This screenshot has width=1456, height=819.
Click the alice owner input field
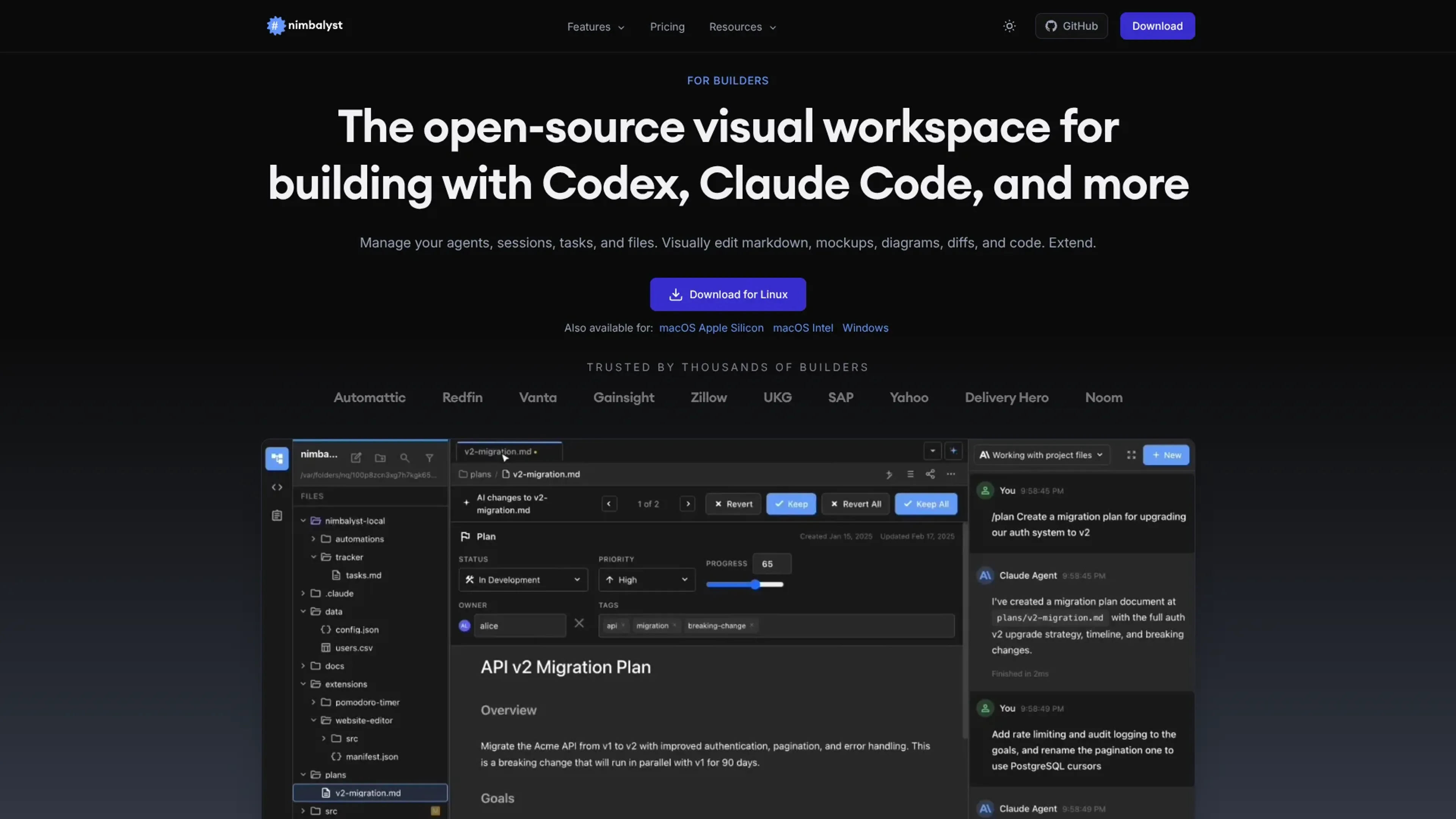pos(520,626)
